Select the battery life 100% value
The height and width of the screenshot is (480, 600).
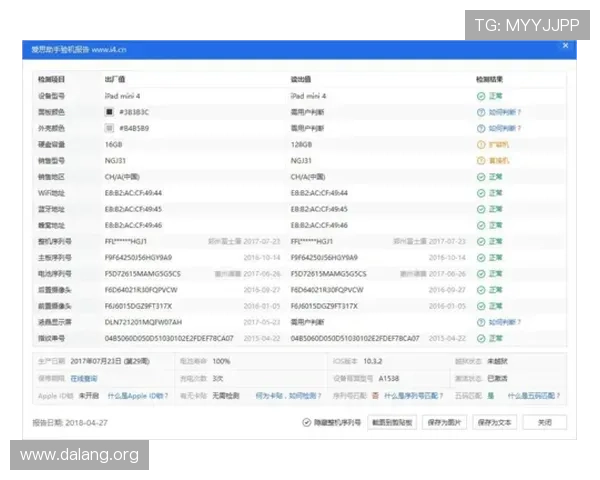click(x=221, y=361)
